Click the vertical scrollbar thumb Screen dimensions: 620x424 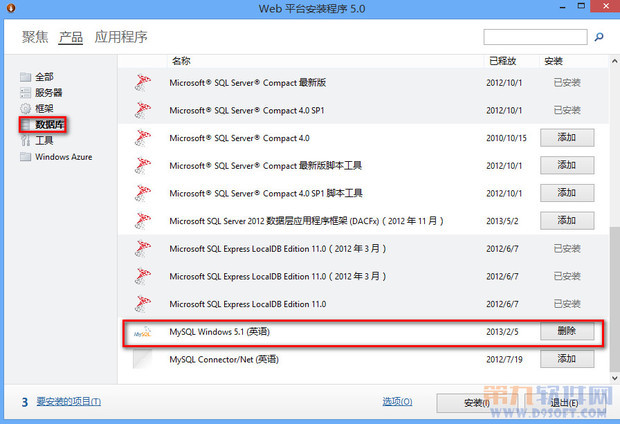tap(614, 299)
